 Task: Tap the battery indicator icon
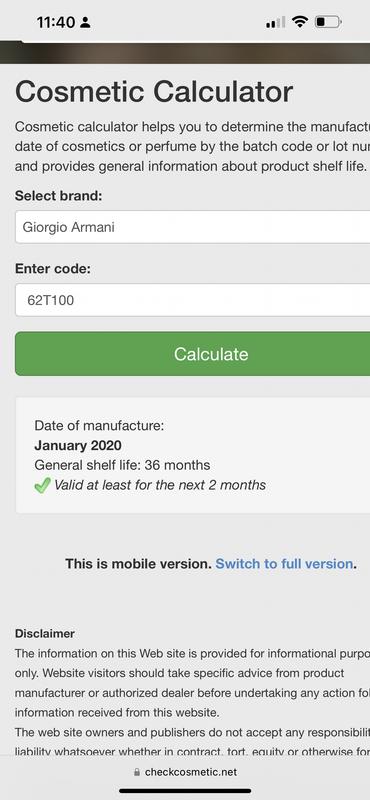pos(328,22)
